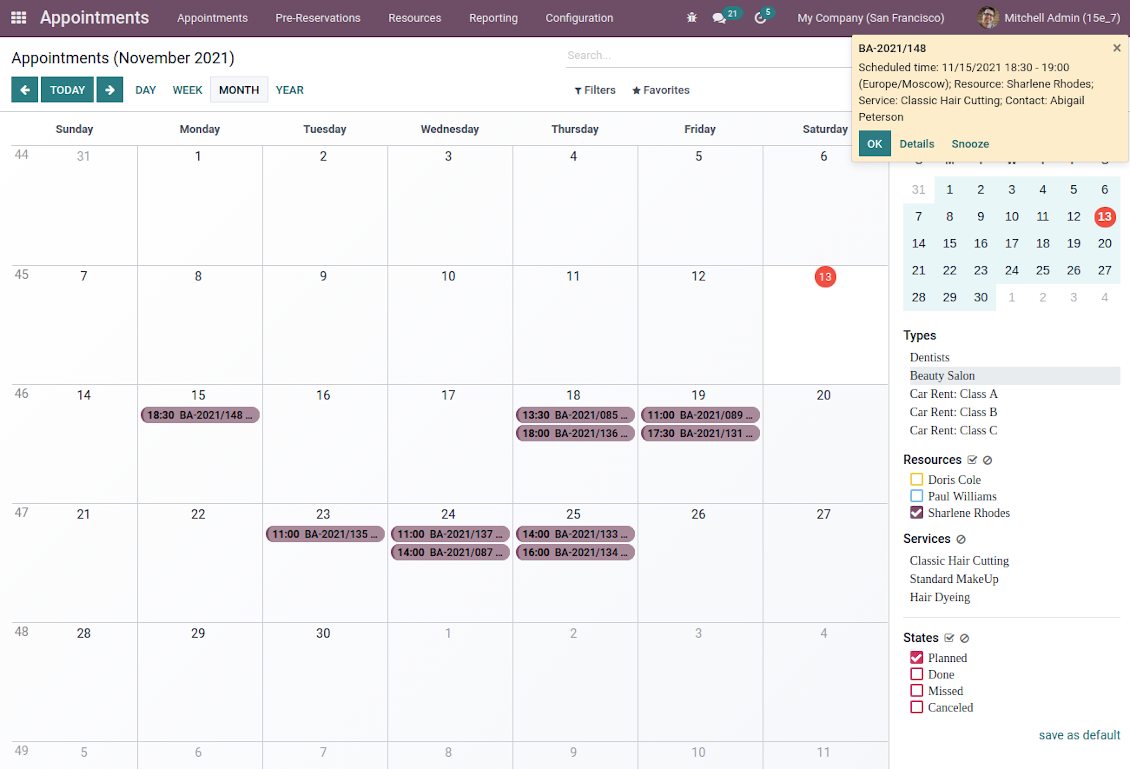
Task: Open the My Company (San Francisco) switcher
Action: pos(870,18)
